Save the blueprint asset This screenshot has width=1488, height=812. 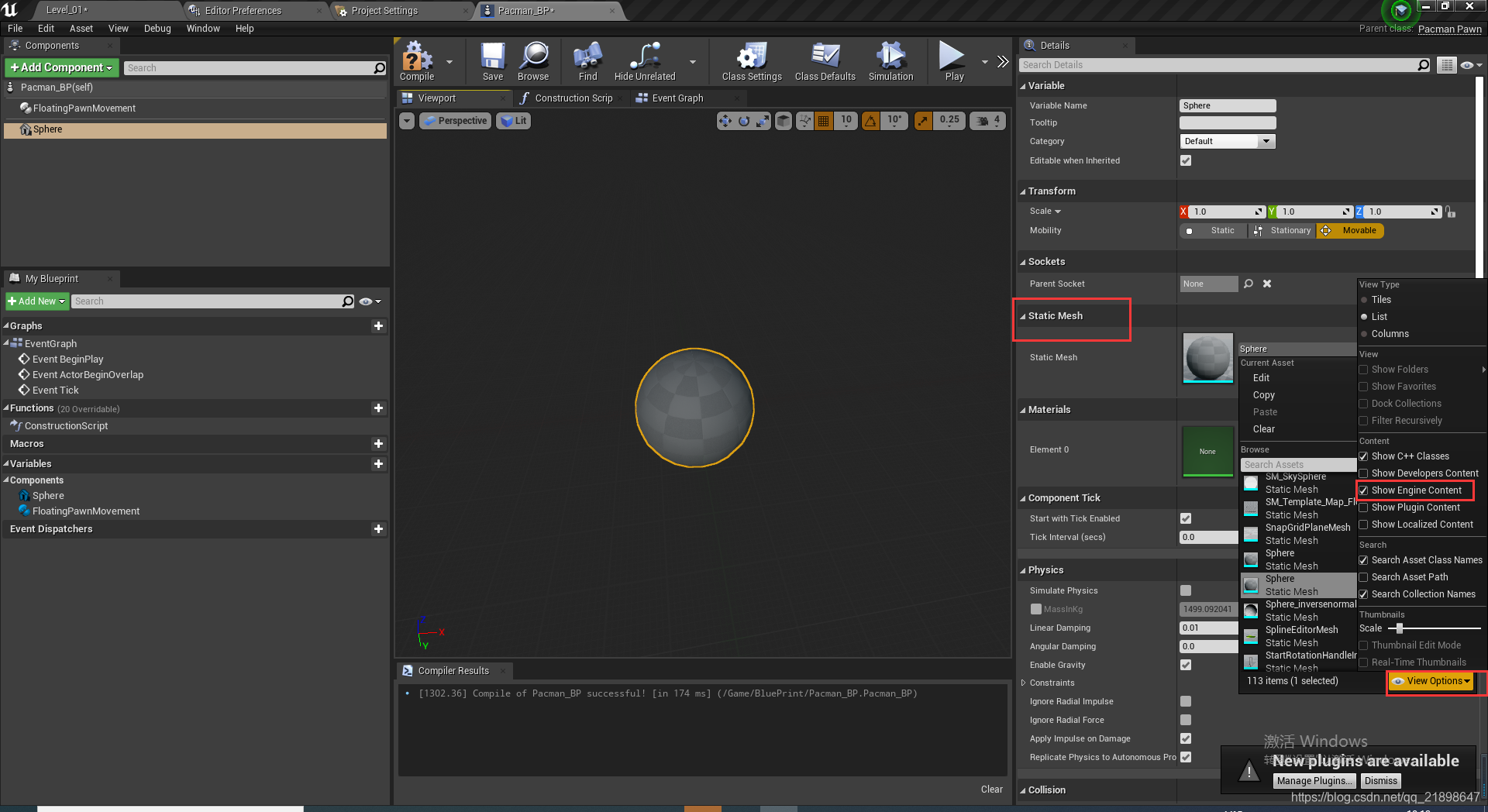point(492,61)
